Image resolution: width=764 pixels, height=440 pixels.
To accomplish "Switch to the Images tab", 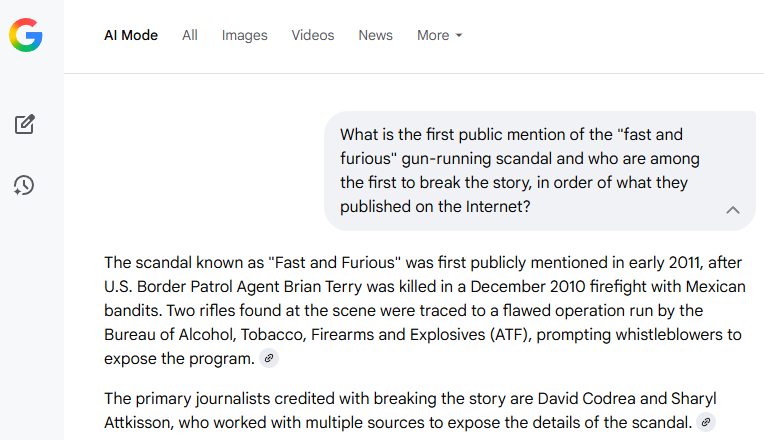I will [244, 35].
